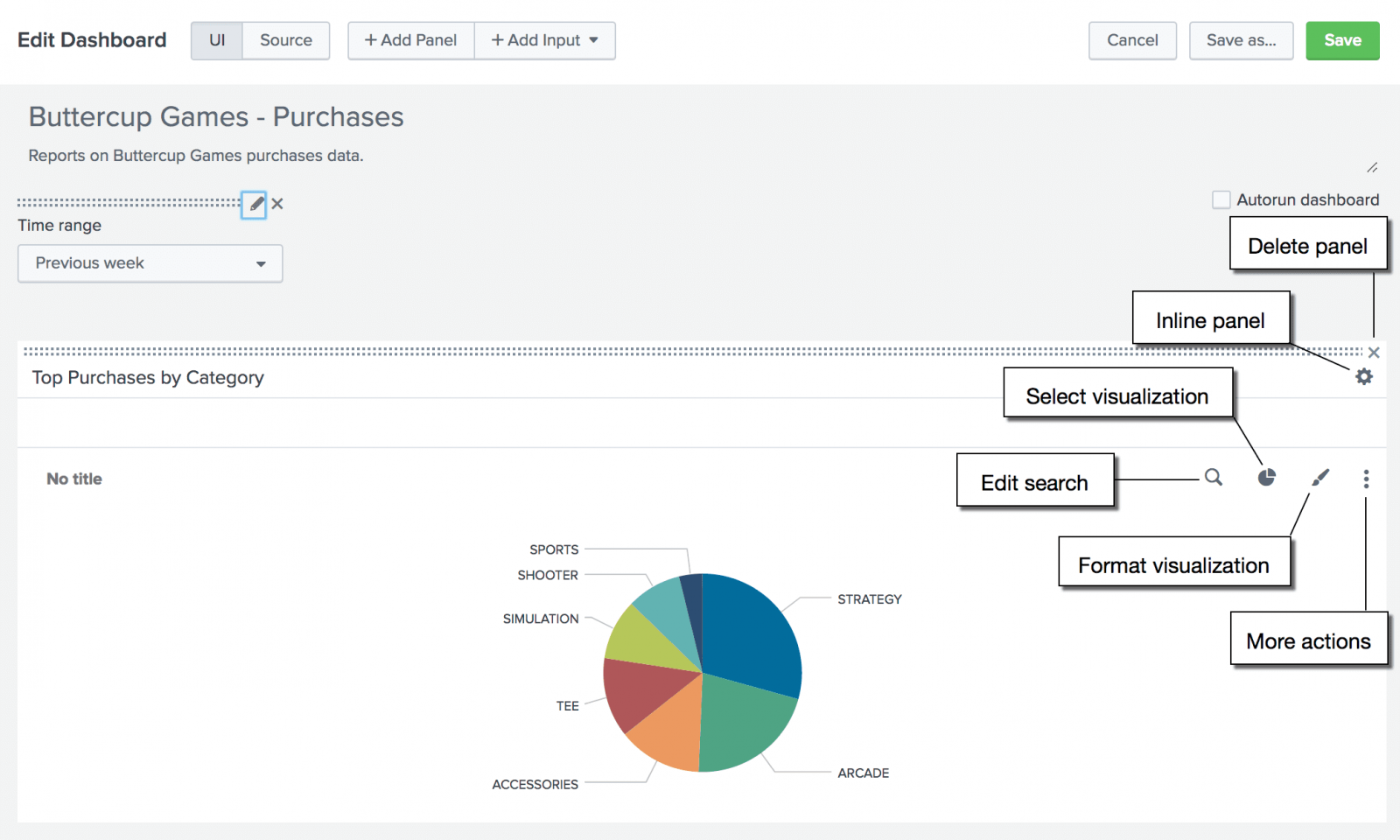Click the No title visualization heading
This screenshot has height=840, width=1400.
coord(74,479)
